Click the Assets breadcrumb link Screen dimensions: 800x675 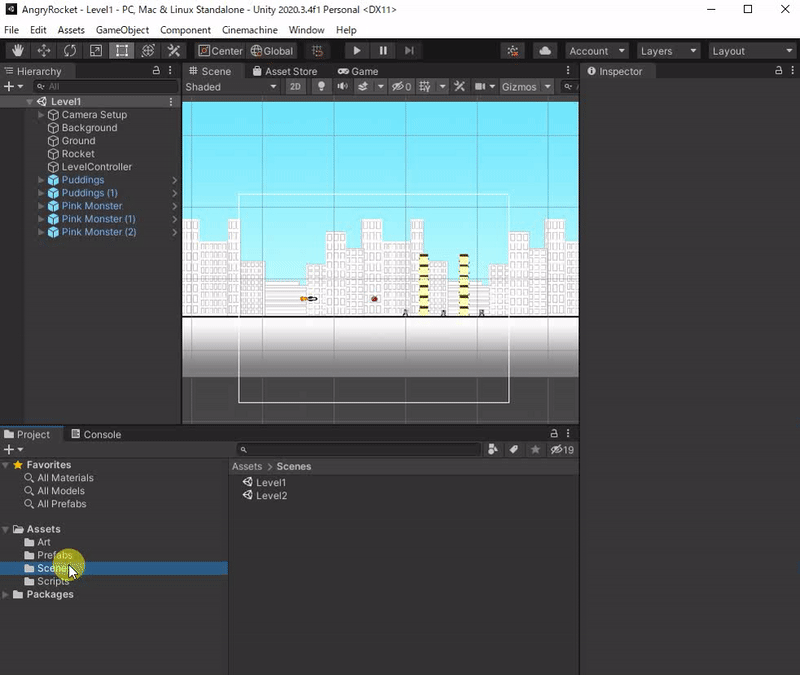coord(247,466)
